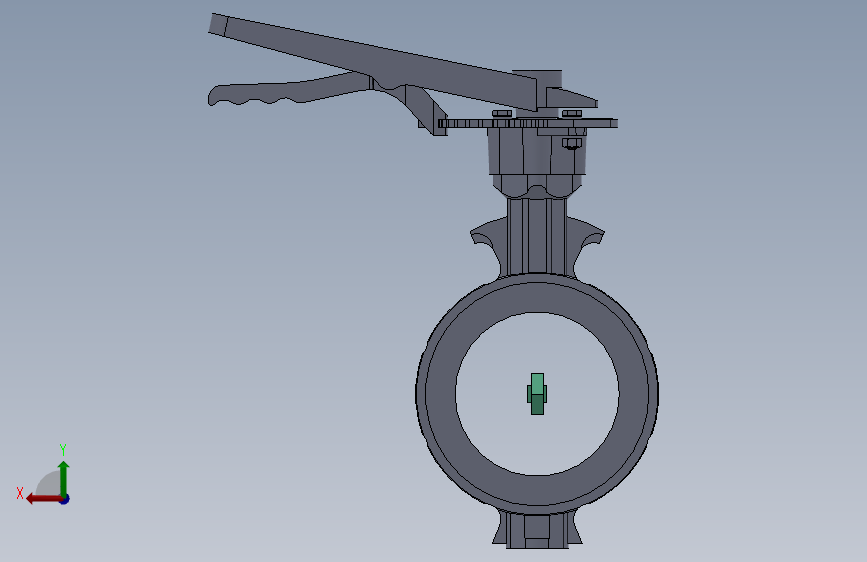This screenshot has height=562, width=867.
Task: Click the "Y" label on the triad
Action: tap(63, 449)
